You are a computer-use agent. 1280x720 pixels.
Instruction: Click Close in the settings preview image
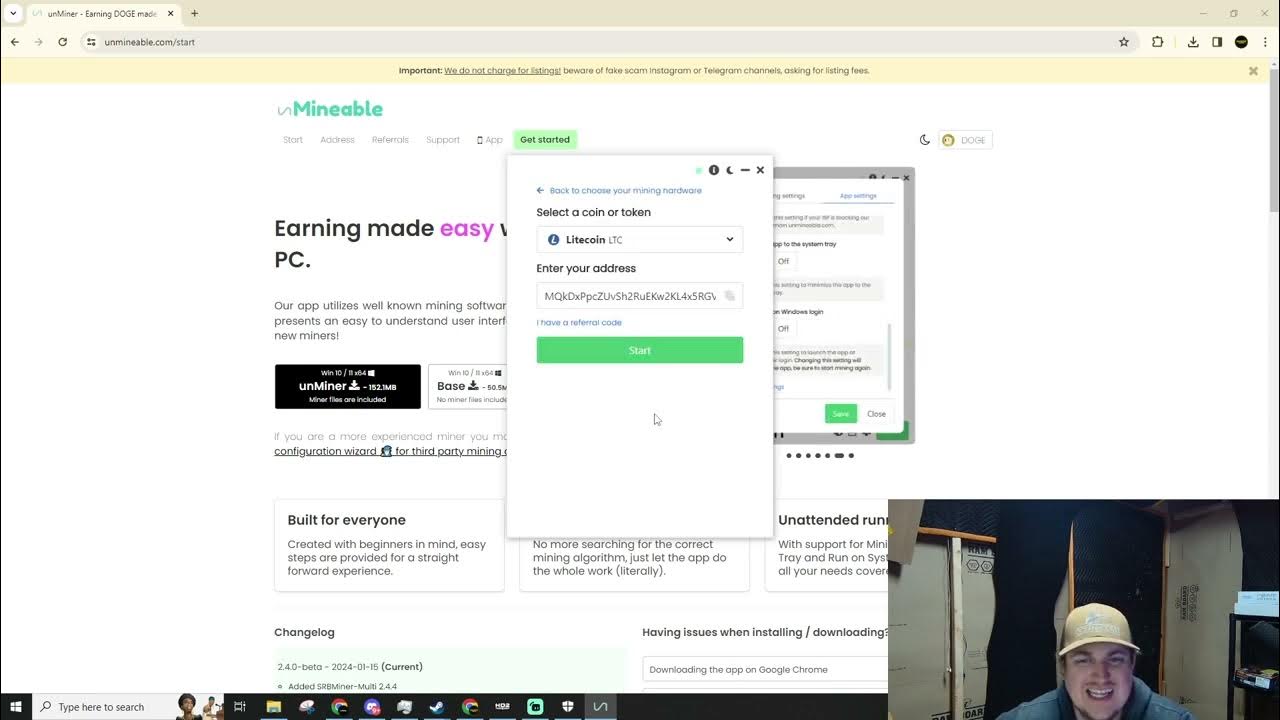(x=876, y=414)
